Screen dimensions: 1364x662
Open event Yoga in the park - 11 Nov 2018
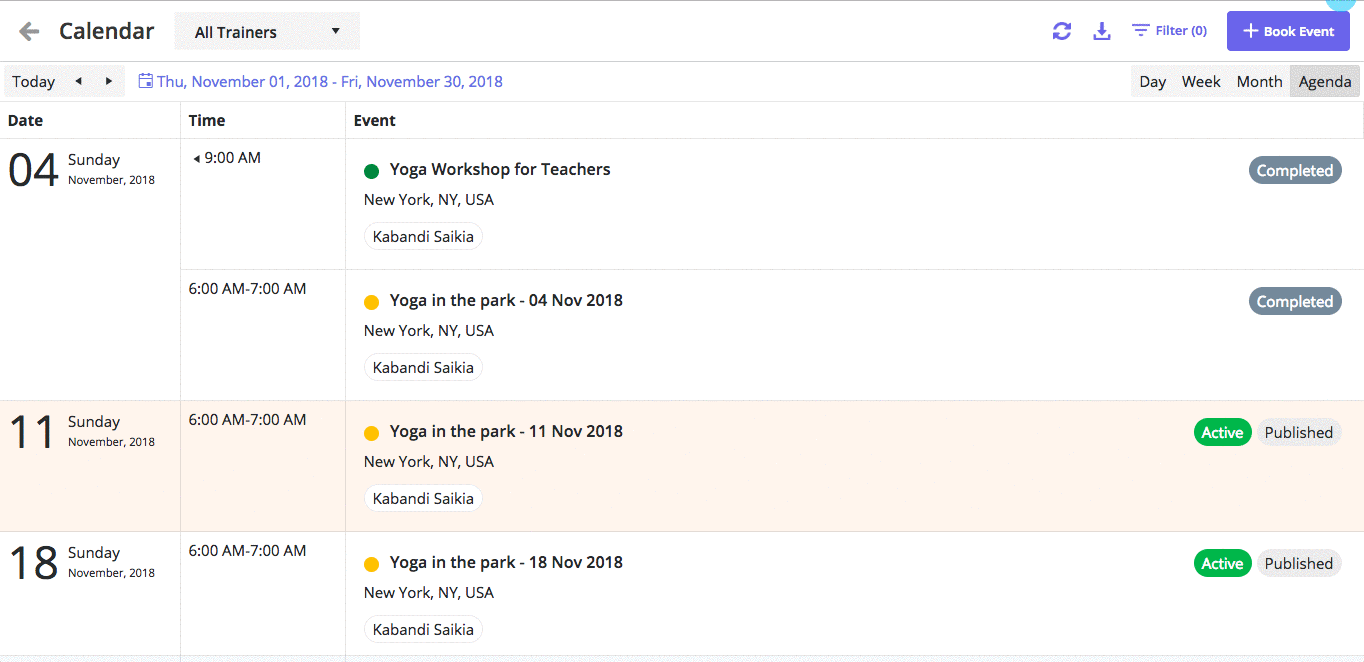point(506,431)
